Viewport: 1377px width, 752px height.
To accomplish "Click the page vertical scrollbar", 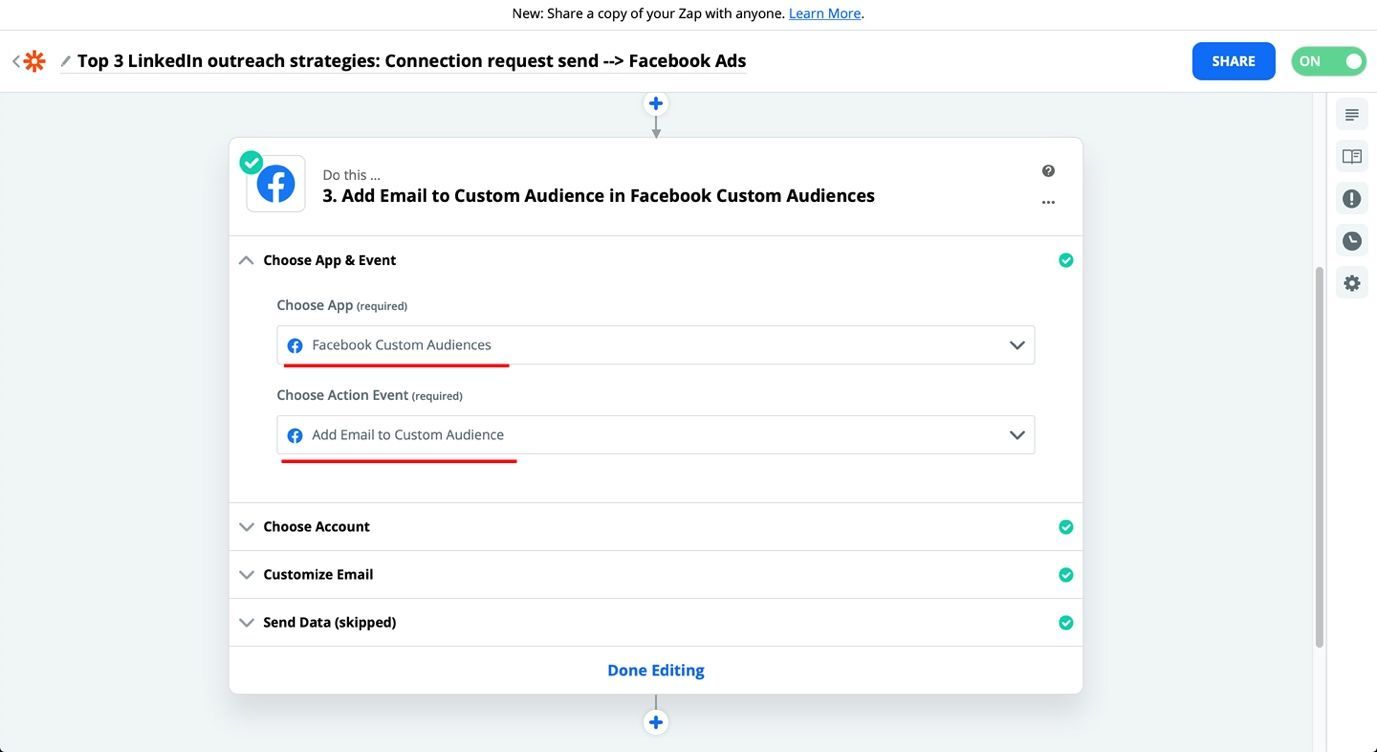I will pos(1319,457).
